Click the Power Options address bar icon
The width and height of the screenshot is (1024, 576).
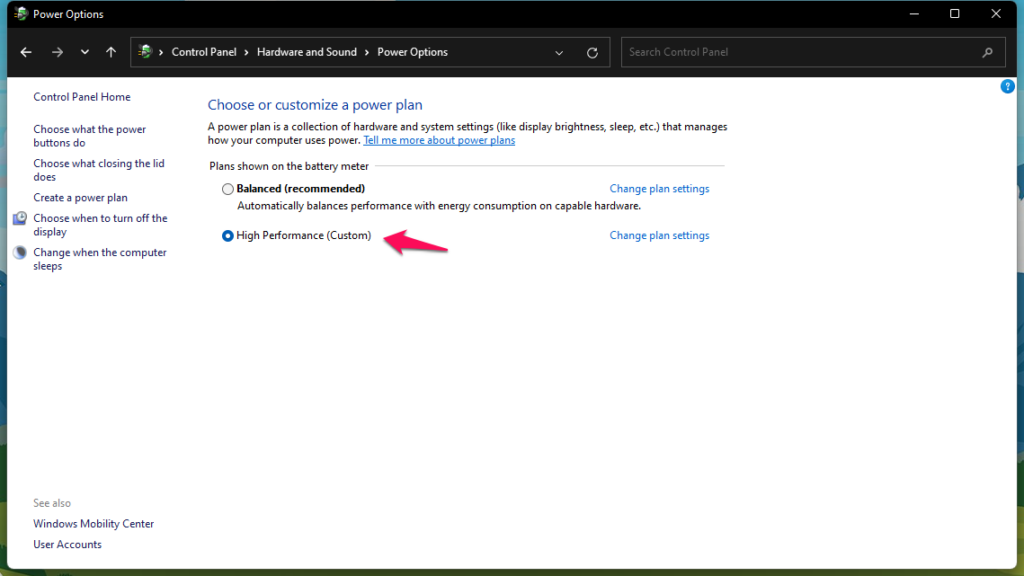[145, 52]
